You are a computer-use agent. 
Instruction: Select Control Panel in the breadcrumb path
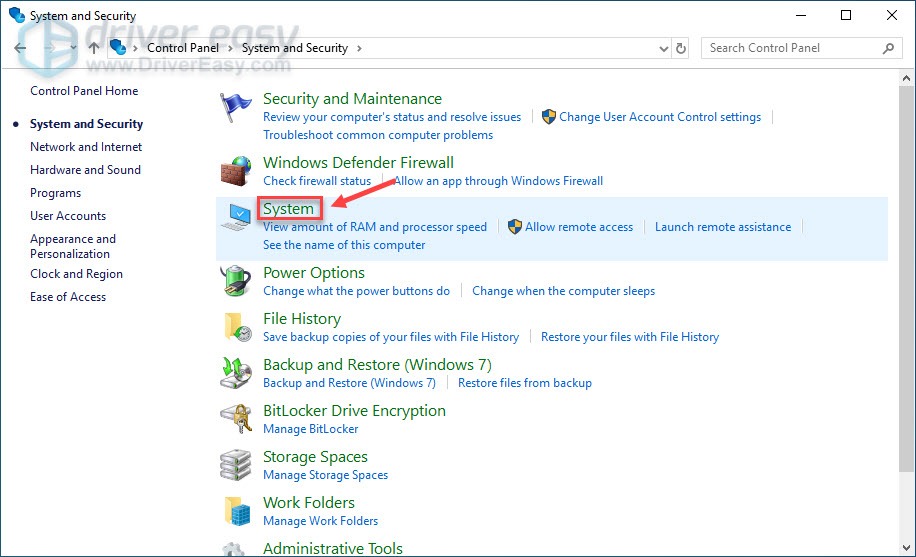(183, 48)
